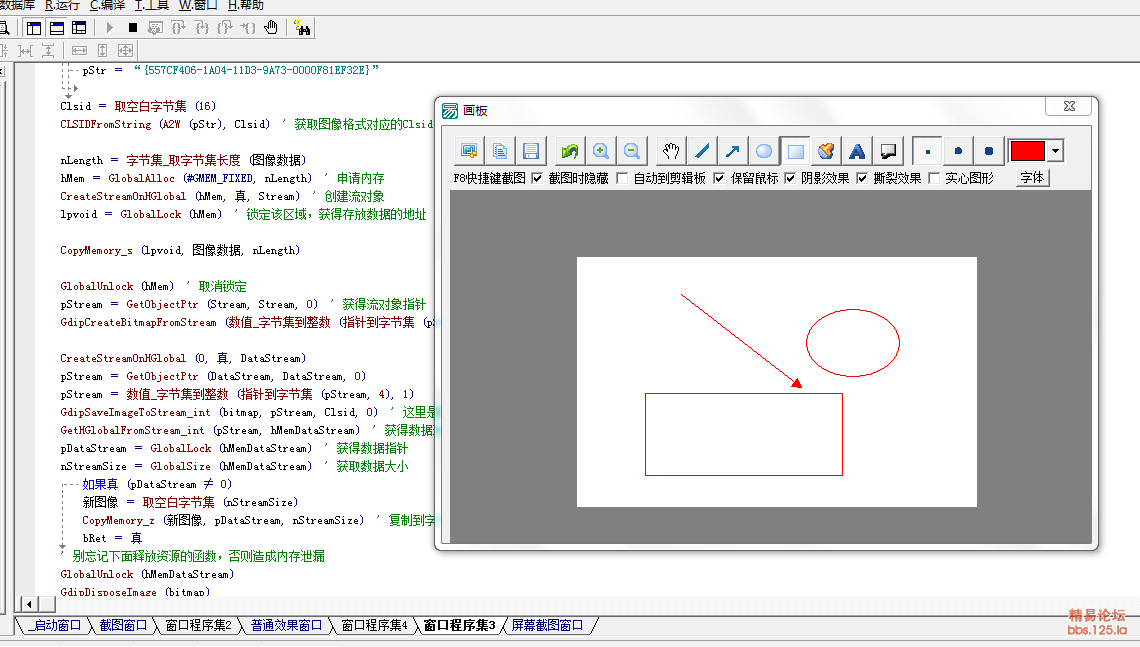
Task: Click the GdipCreateBitmapFromStream code line
Action: (247, 322)
